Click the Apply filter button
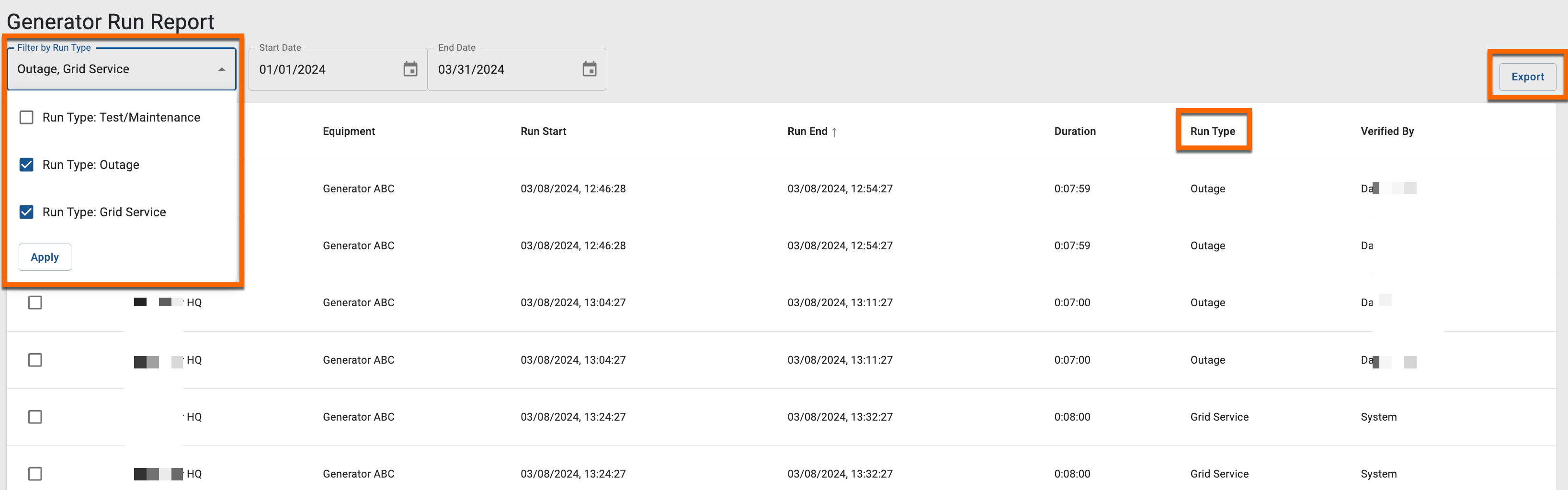Image resolution: width=1568 pixels, height=490 pixels. point(45,257)
